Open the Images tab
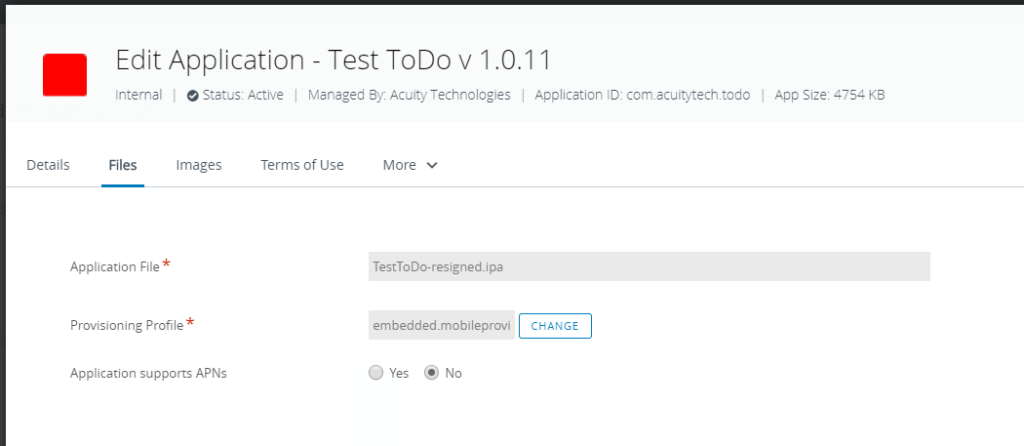 [199, 165]
